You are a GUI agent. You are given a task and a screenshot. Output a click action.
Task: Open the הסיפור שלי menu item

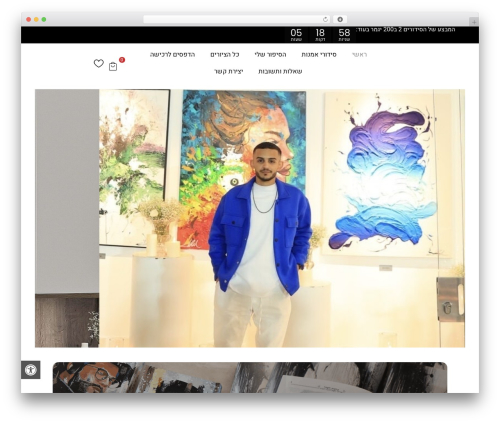pos(270,55)
